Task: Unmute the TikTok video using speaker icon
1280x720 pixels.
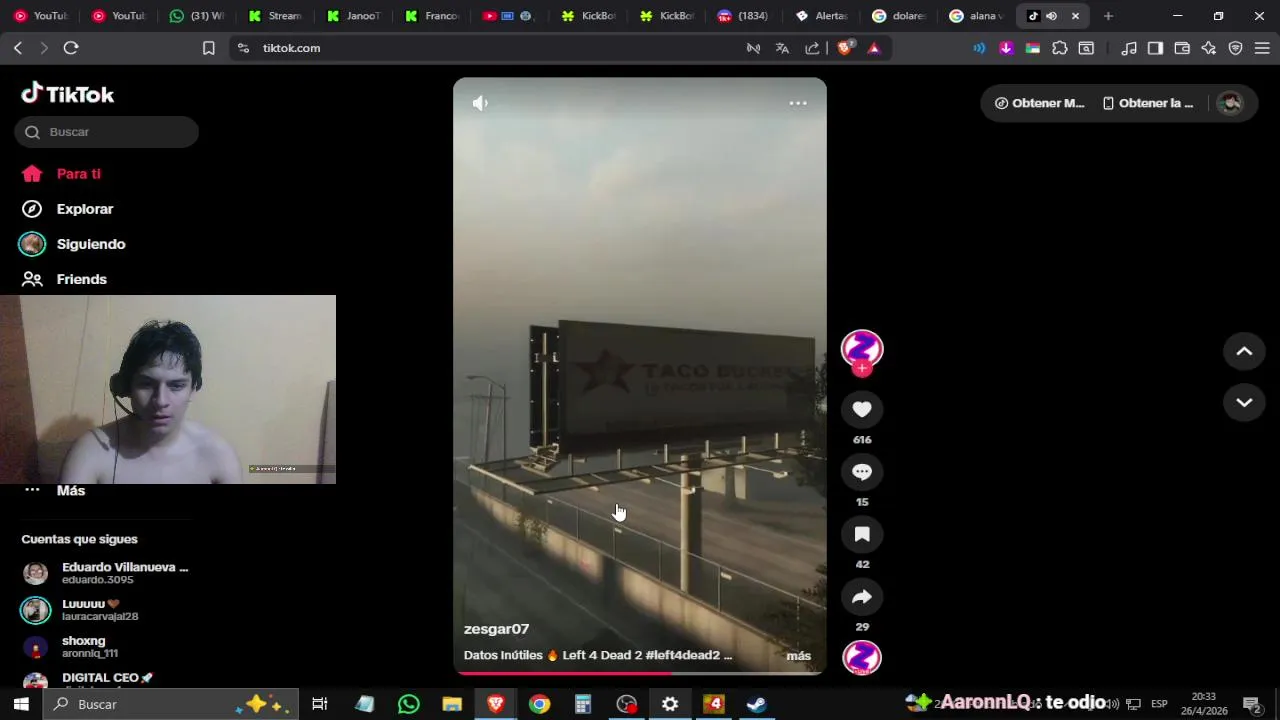Action: pos(480,103)
